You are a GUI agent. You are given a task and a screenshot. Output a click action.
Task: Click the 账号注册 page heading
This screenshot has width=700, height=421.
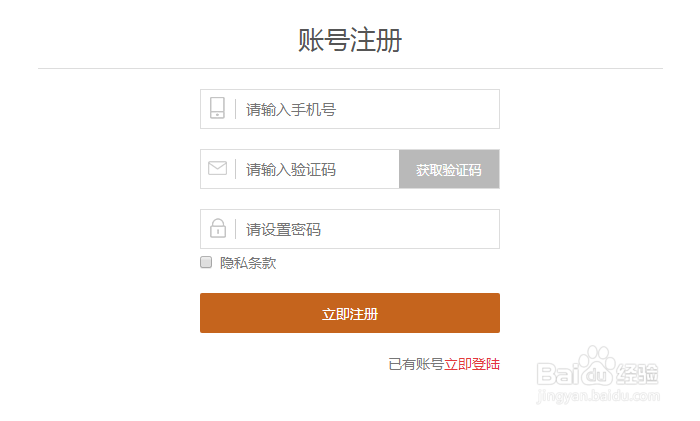(x=350, y=40)
